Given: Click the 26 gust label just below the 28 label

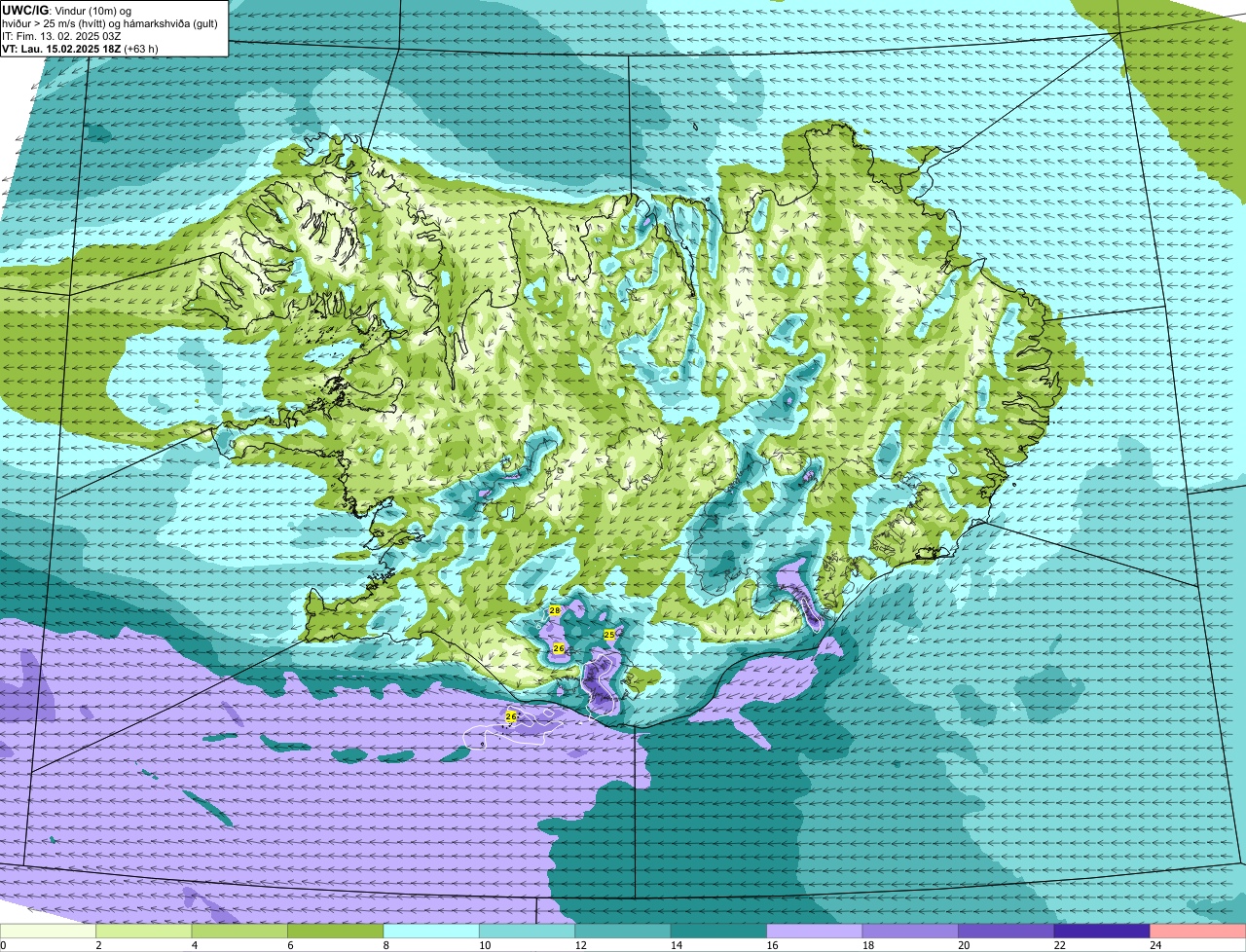Looking at the screenshot, I should coord(559,648).
